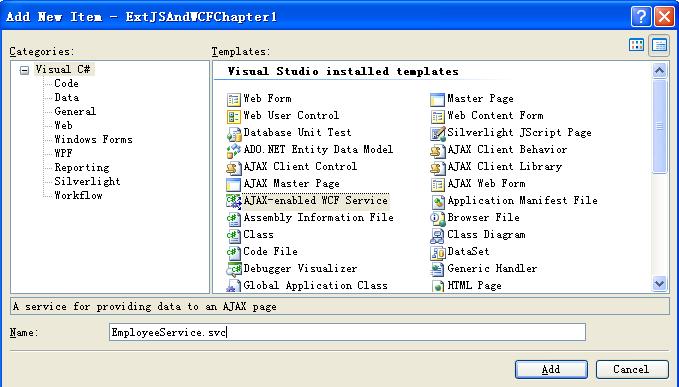
Task: Click the templates scrollbar down arrow
Action: point(659,284)
